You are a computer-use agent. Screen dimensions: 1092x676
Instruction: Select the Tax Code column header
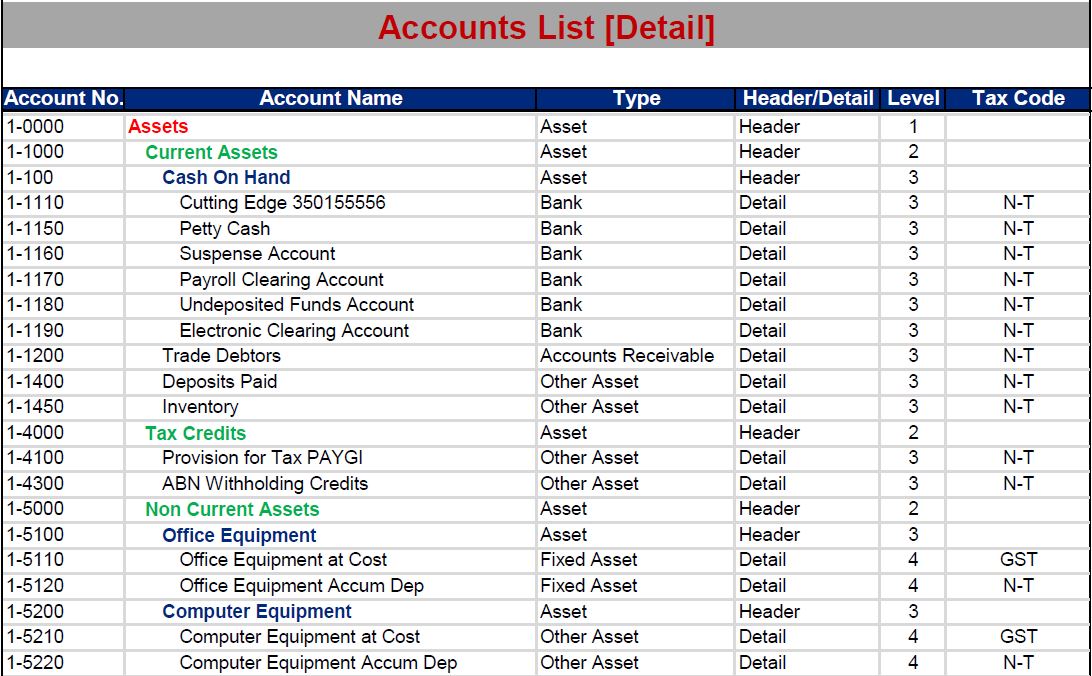1018,98
